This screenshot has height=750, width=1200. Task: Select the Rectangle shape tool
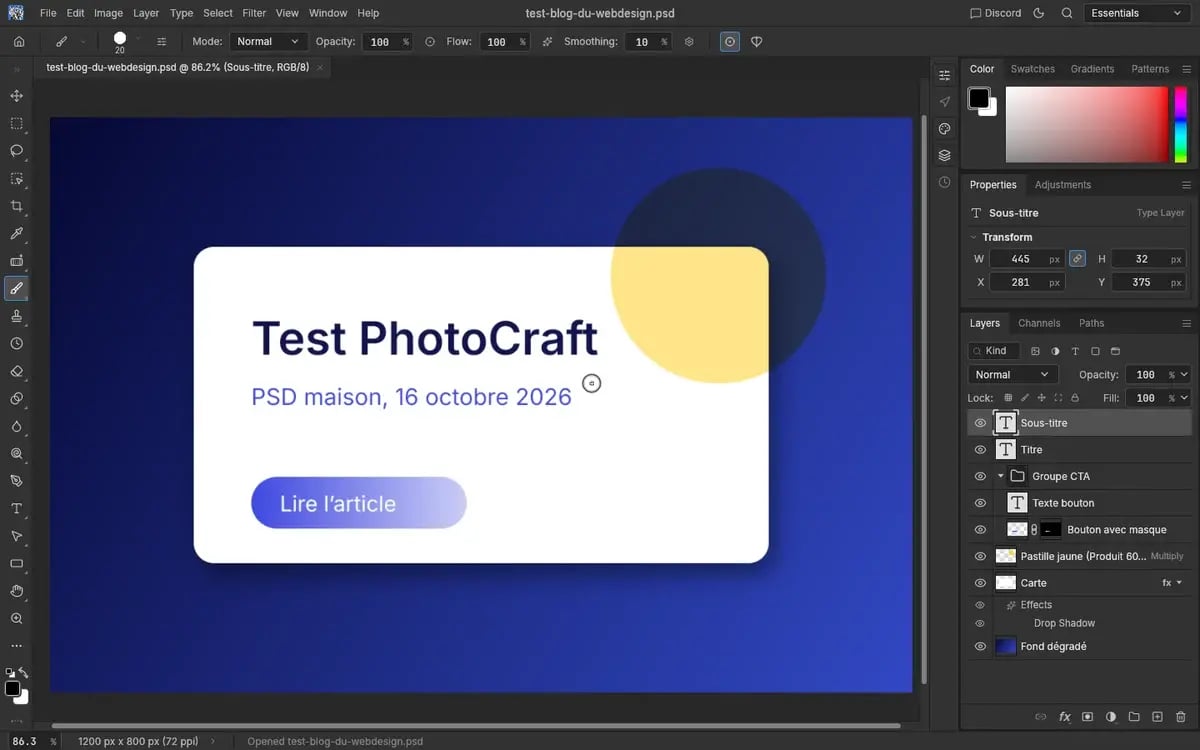coord(16,563)
